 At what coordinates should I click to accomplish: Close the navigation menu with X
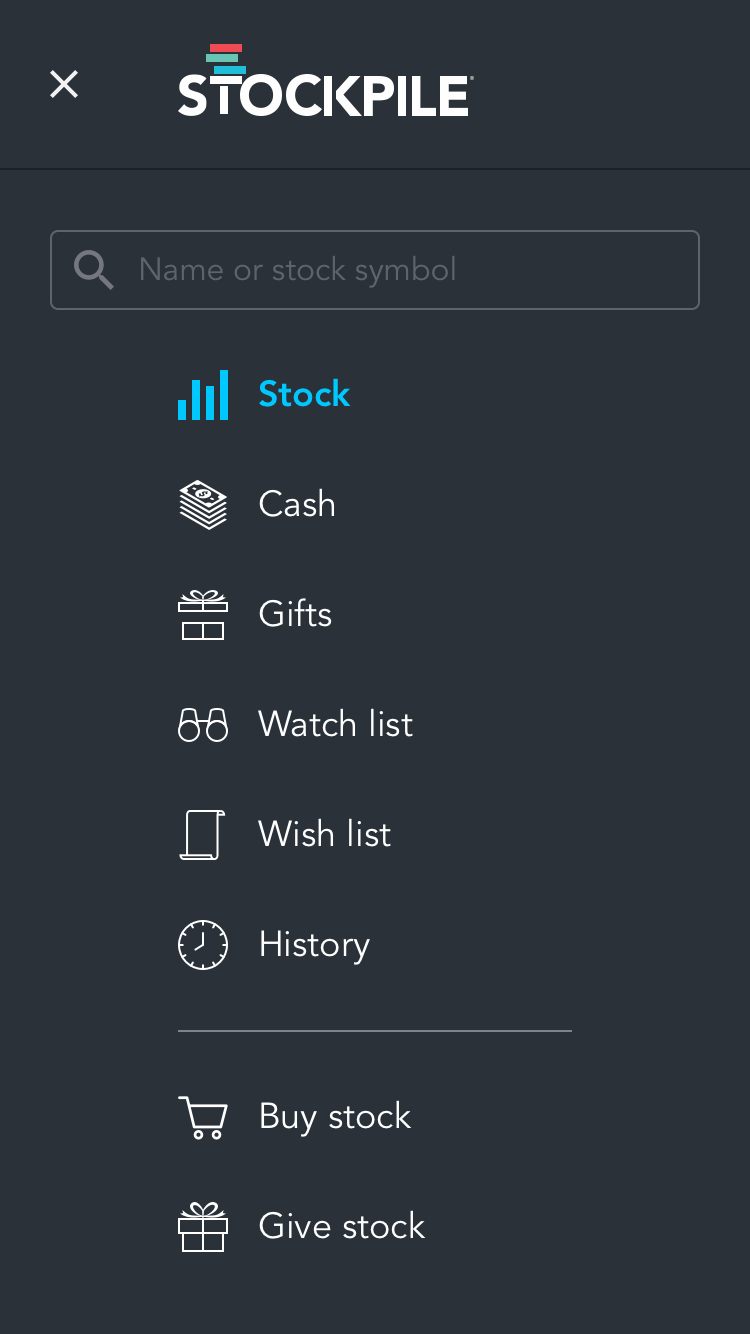coord(64,85)
